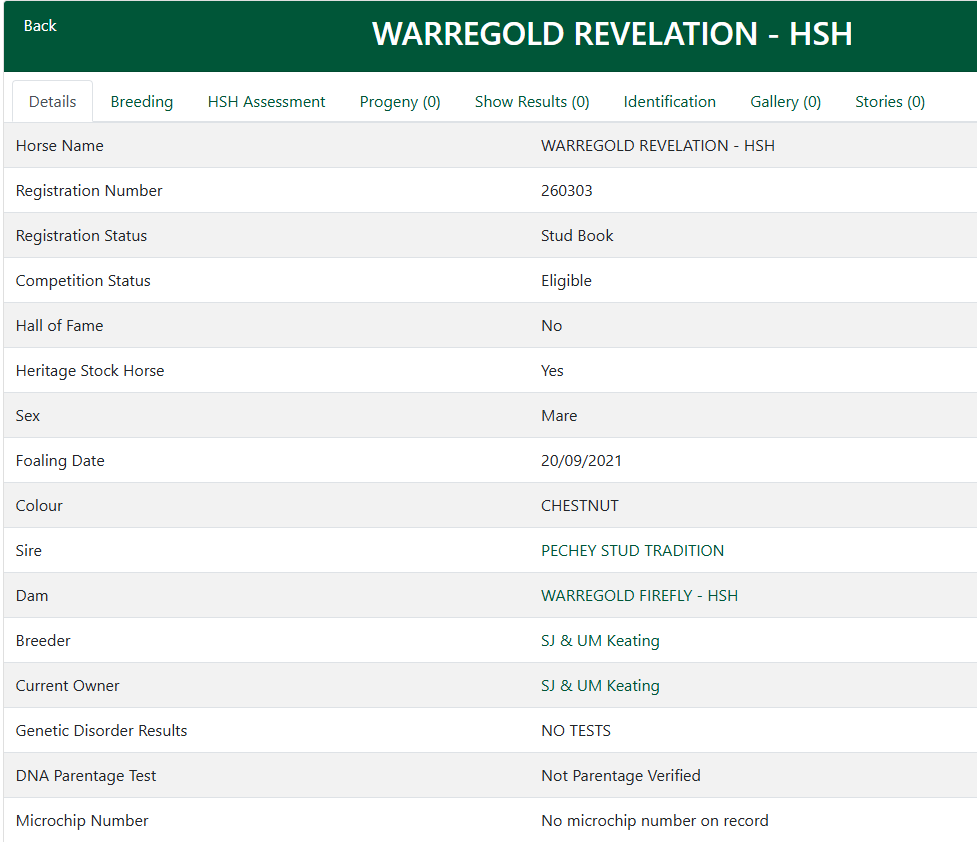Click the Registration Status label
Screen dimensions: 977x842
click(x=81, y=235)
